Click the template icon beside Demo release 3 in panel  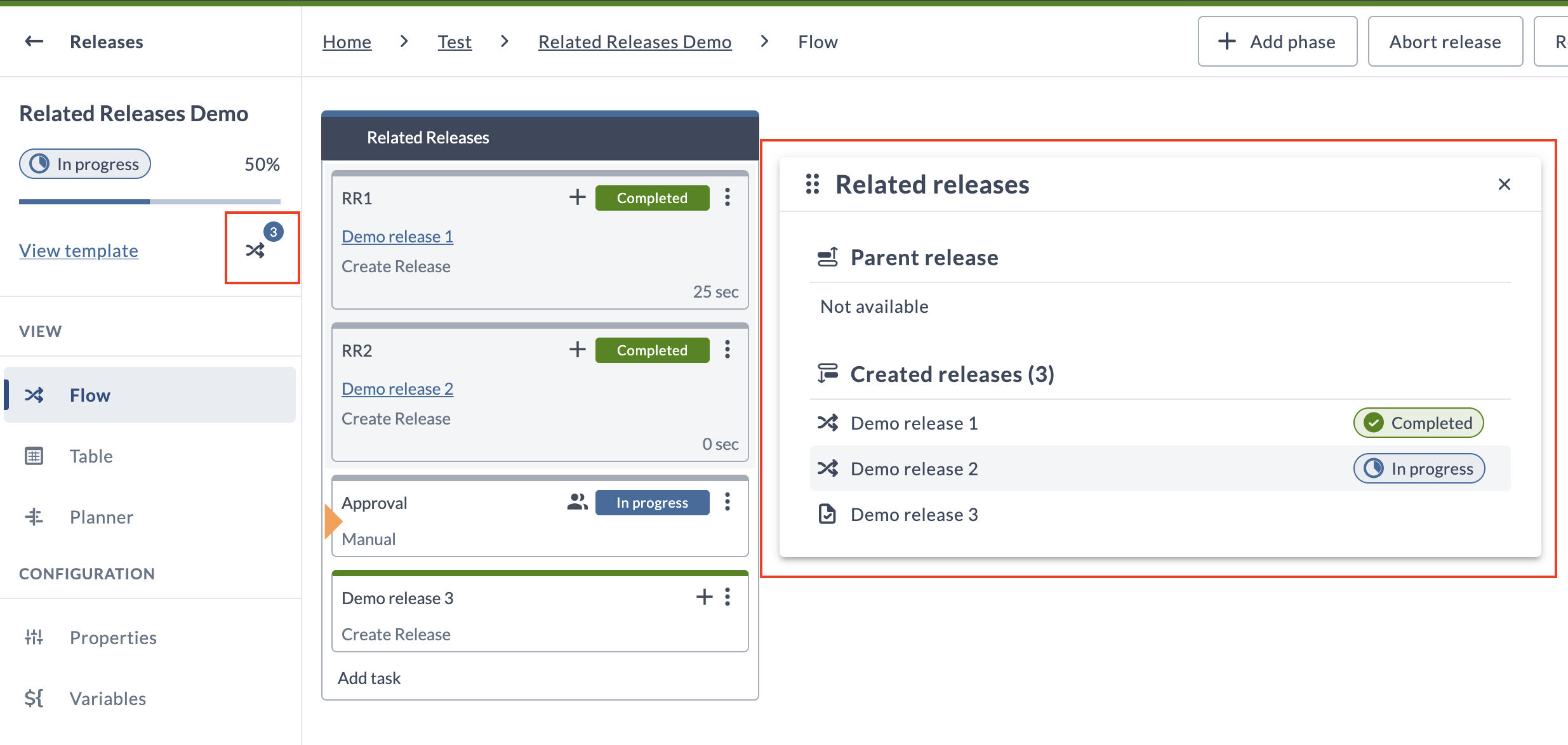pos(827,514)
